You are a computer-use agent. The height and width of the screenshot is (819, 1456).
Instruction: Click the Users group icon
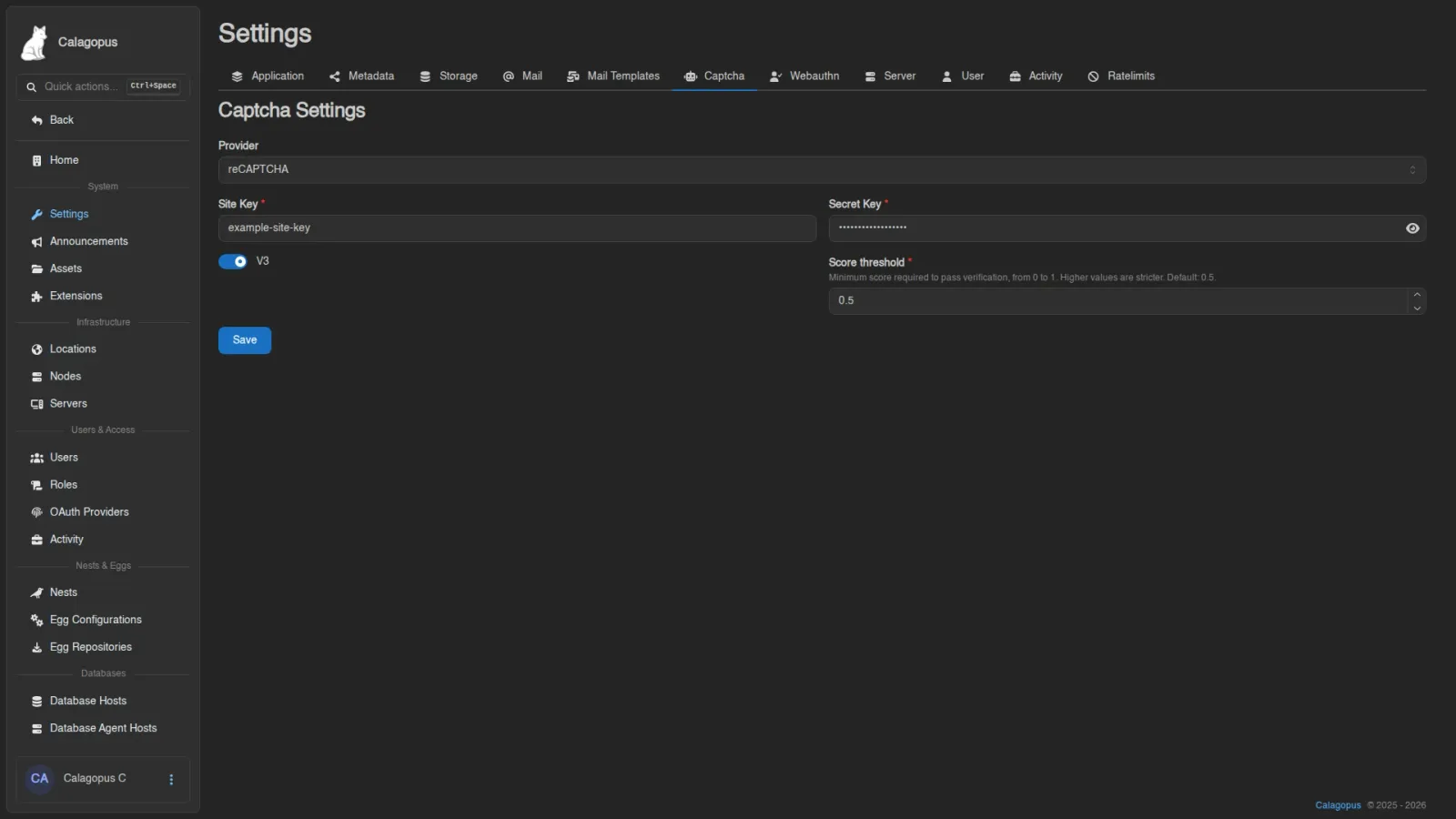coord(36,458)
